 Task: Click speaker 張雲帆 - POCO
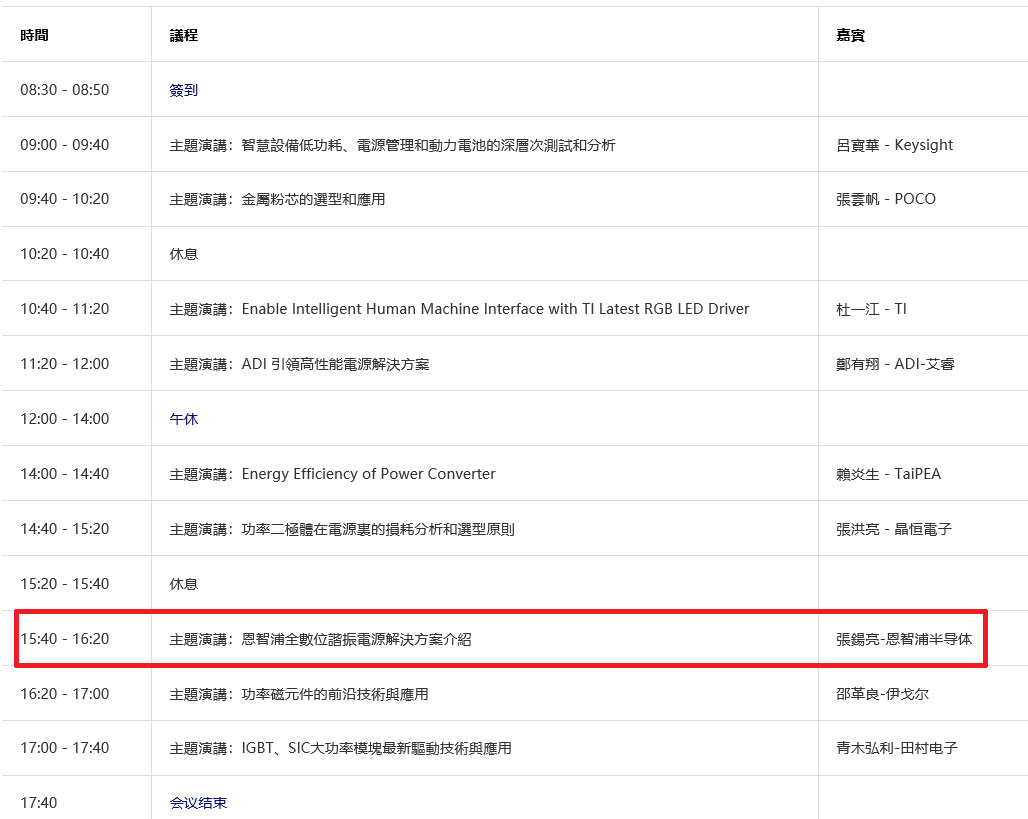885,199
